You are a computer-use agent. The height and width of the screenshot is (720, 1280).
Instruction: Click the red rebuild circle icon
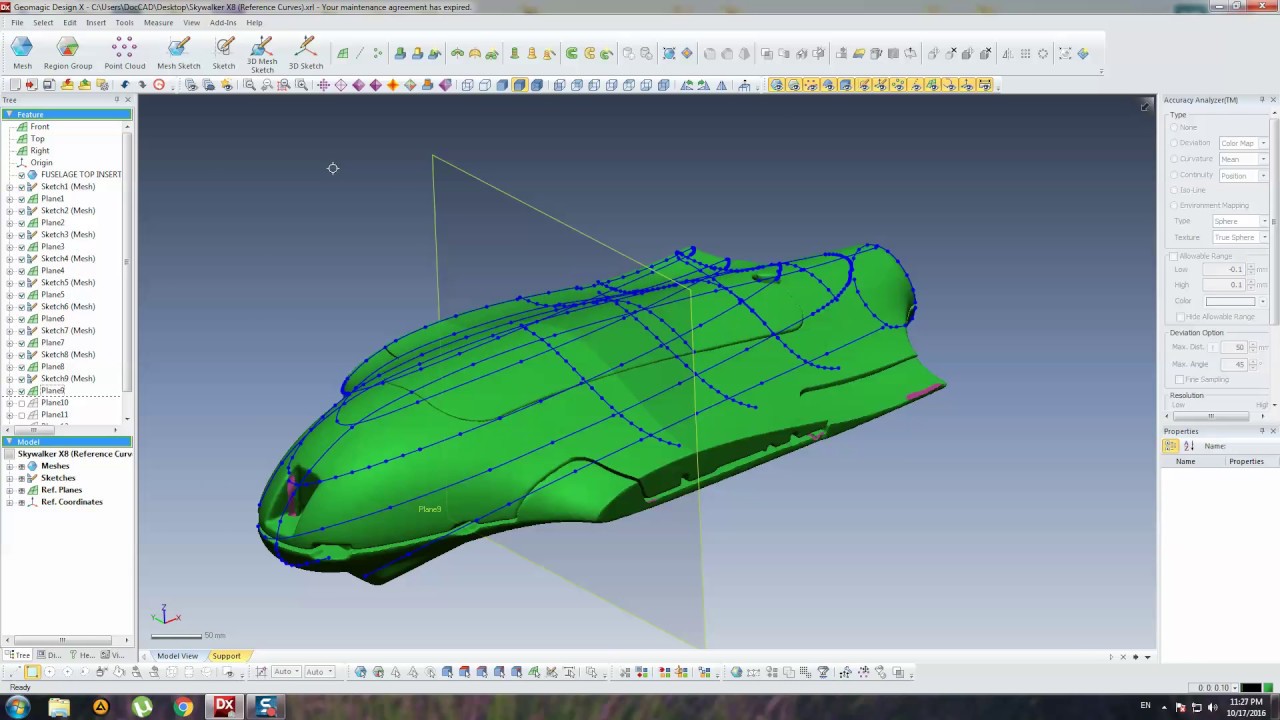(158, 85)
